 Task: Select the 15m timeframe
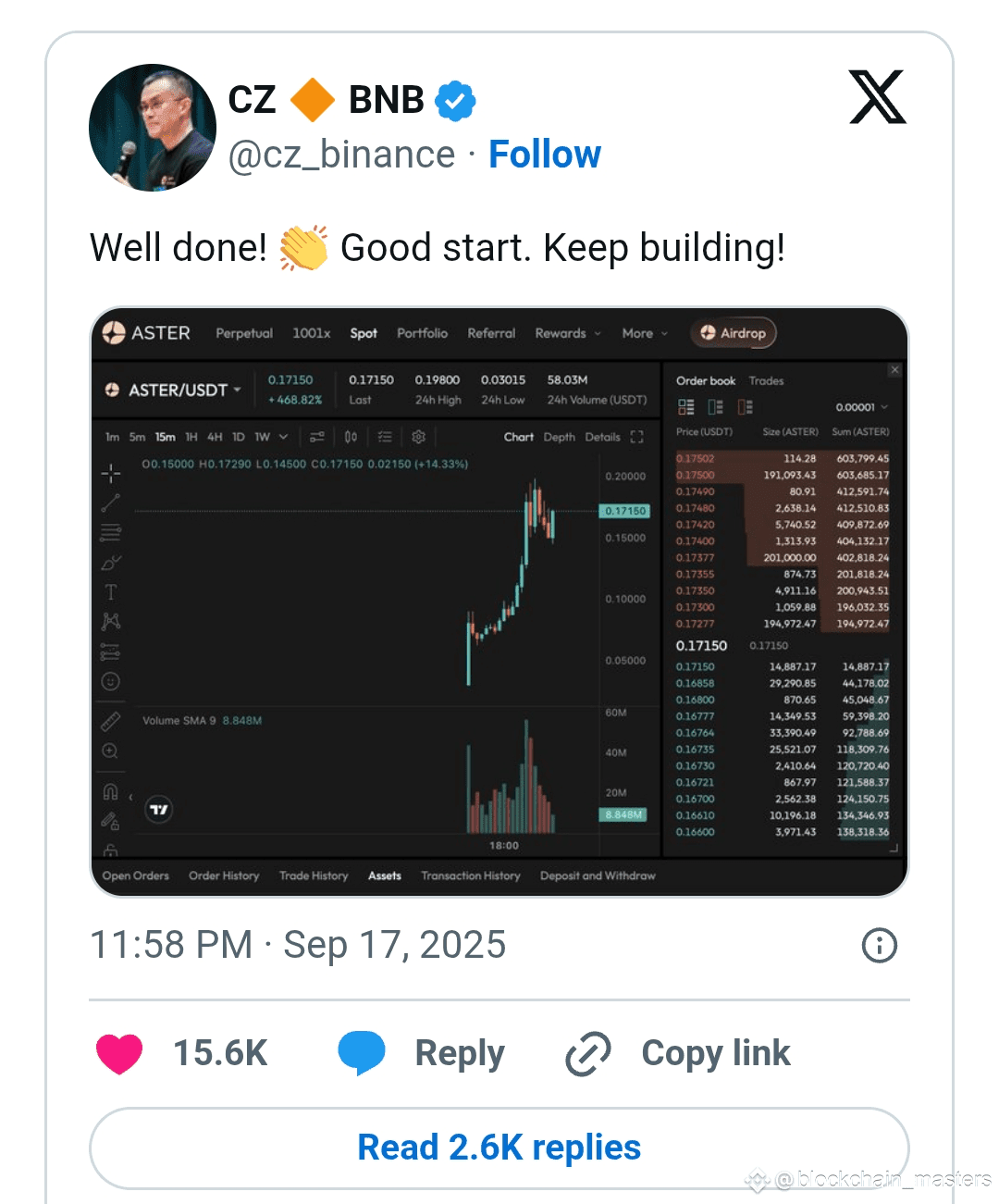click(165, 437)
